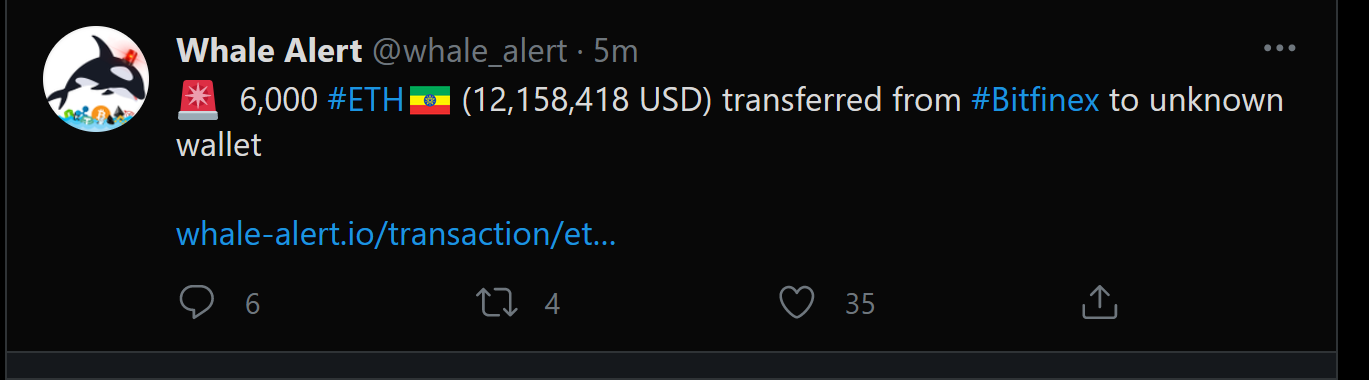
Task: Click the Whale Alert display name
Action: [269, 50]
